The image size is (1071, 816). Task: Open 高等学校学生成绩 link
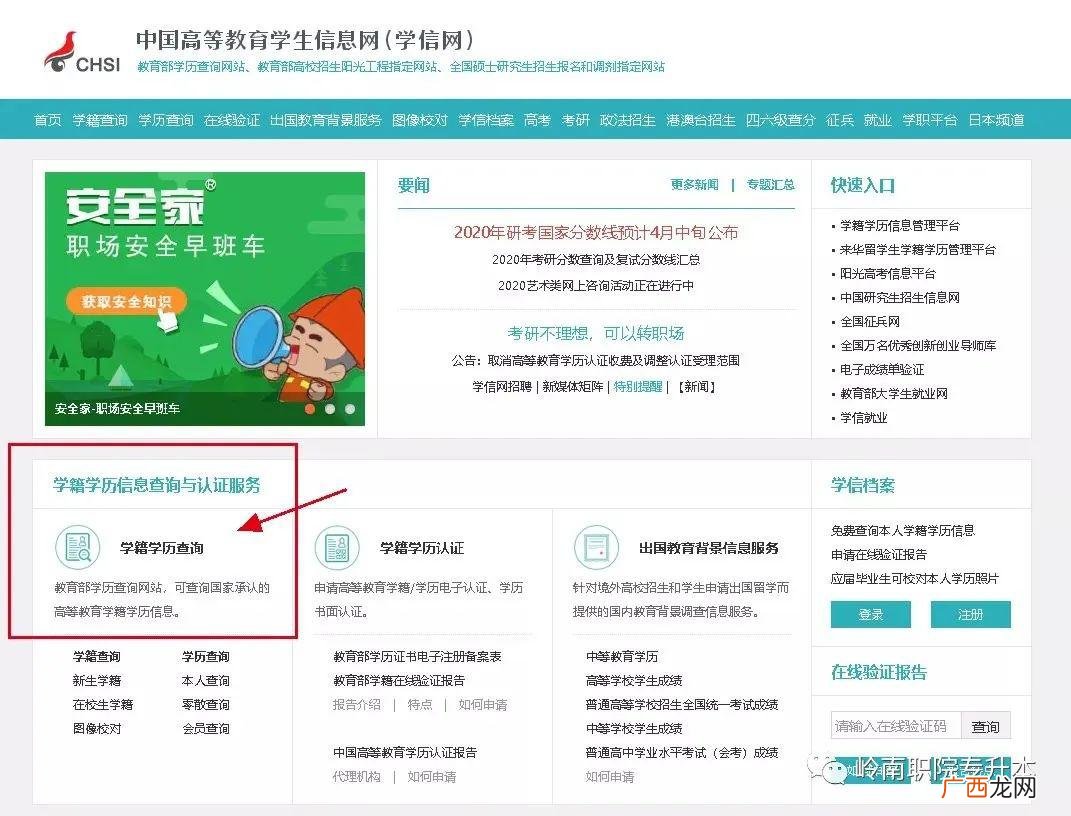pos(634,681)
